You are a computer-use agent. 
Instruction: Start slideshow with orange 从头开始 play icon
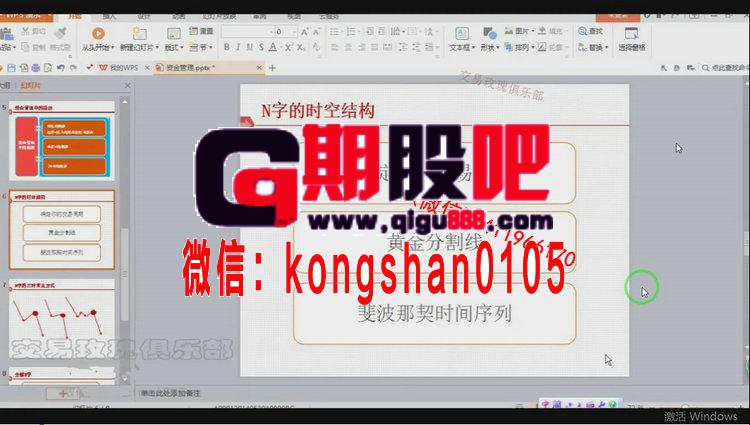tap(98, 33)
